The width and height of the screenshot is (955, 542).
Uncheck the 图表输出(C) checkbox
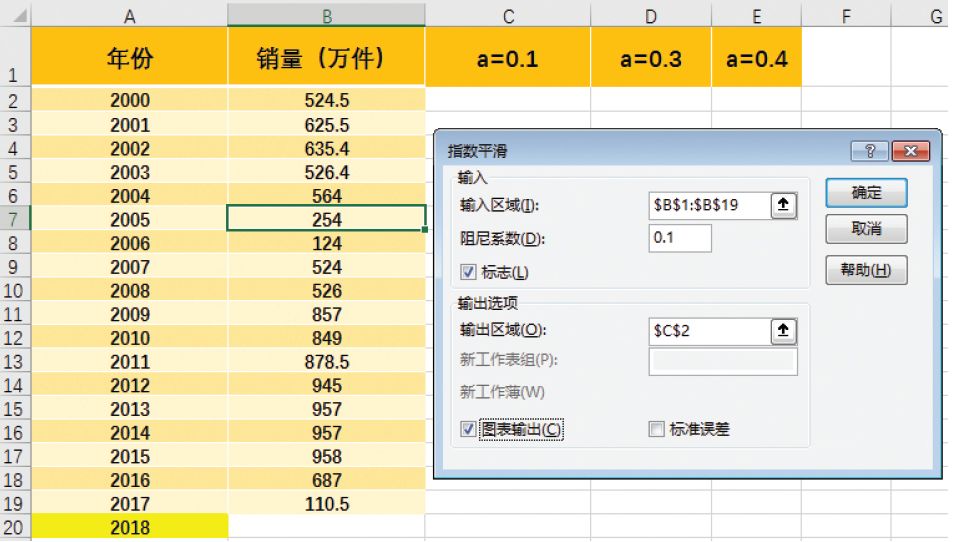(x=468, y=429)
